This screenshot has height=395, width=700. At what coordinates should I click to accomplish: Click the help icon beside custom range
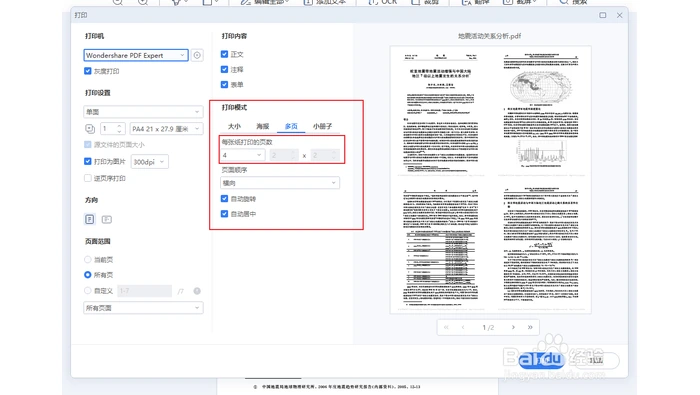[x=197, y=291]
